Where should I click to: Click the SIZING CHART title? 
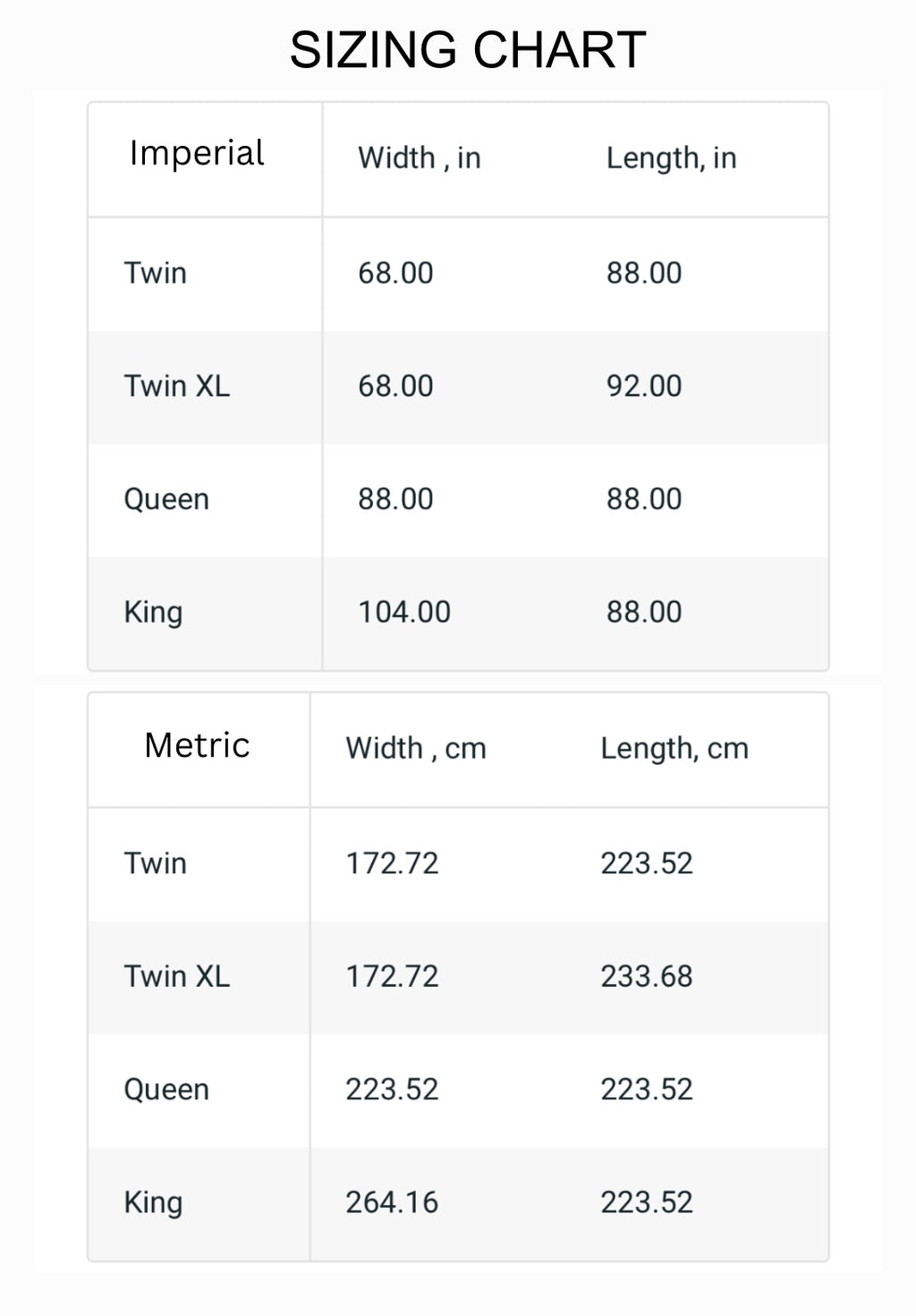pyautogui.click(x=468, y=50)
